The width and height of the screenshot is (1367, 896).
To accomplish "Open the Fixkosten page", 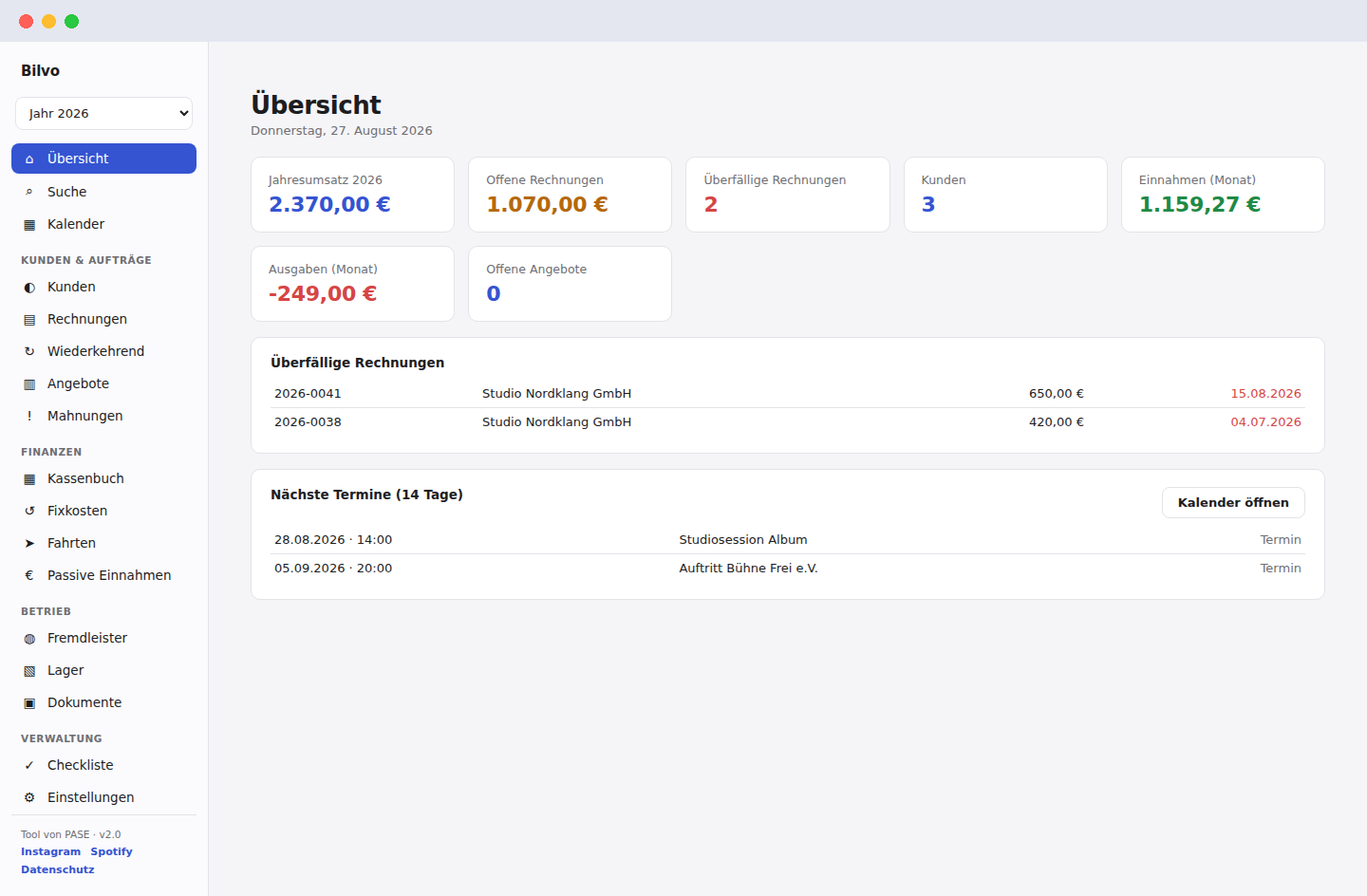I will pos(103,511).
